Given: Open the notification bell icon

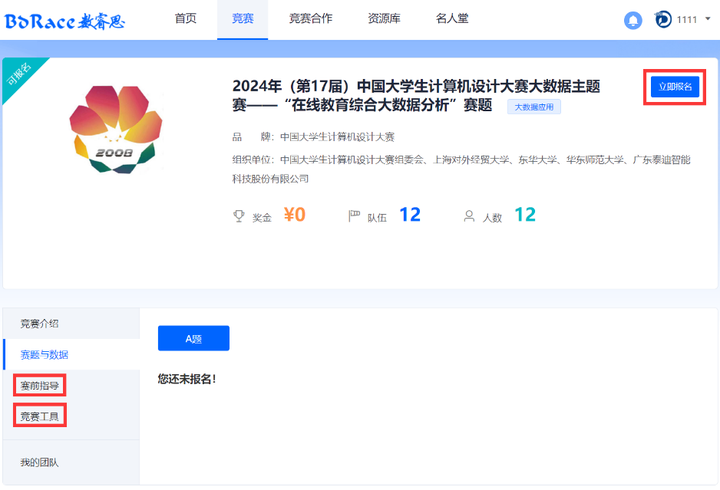Looking at the screenshot, I should point(633,20).
